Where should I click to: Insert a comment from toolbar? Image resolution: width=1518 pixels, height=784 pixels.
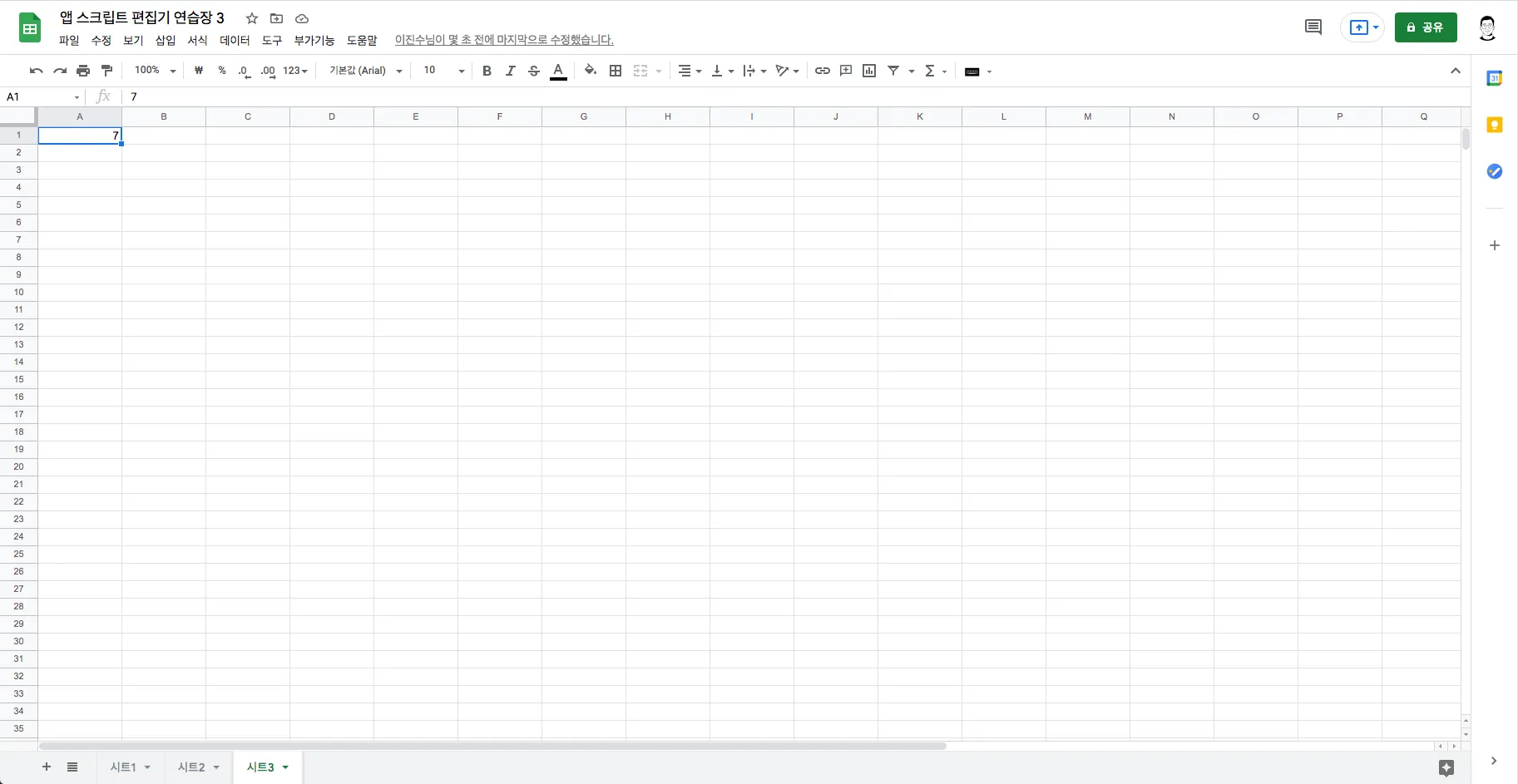tap(846, 71)
